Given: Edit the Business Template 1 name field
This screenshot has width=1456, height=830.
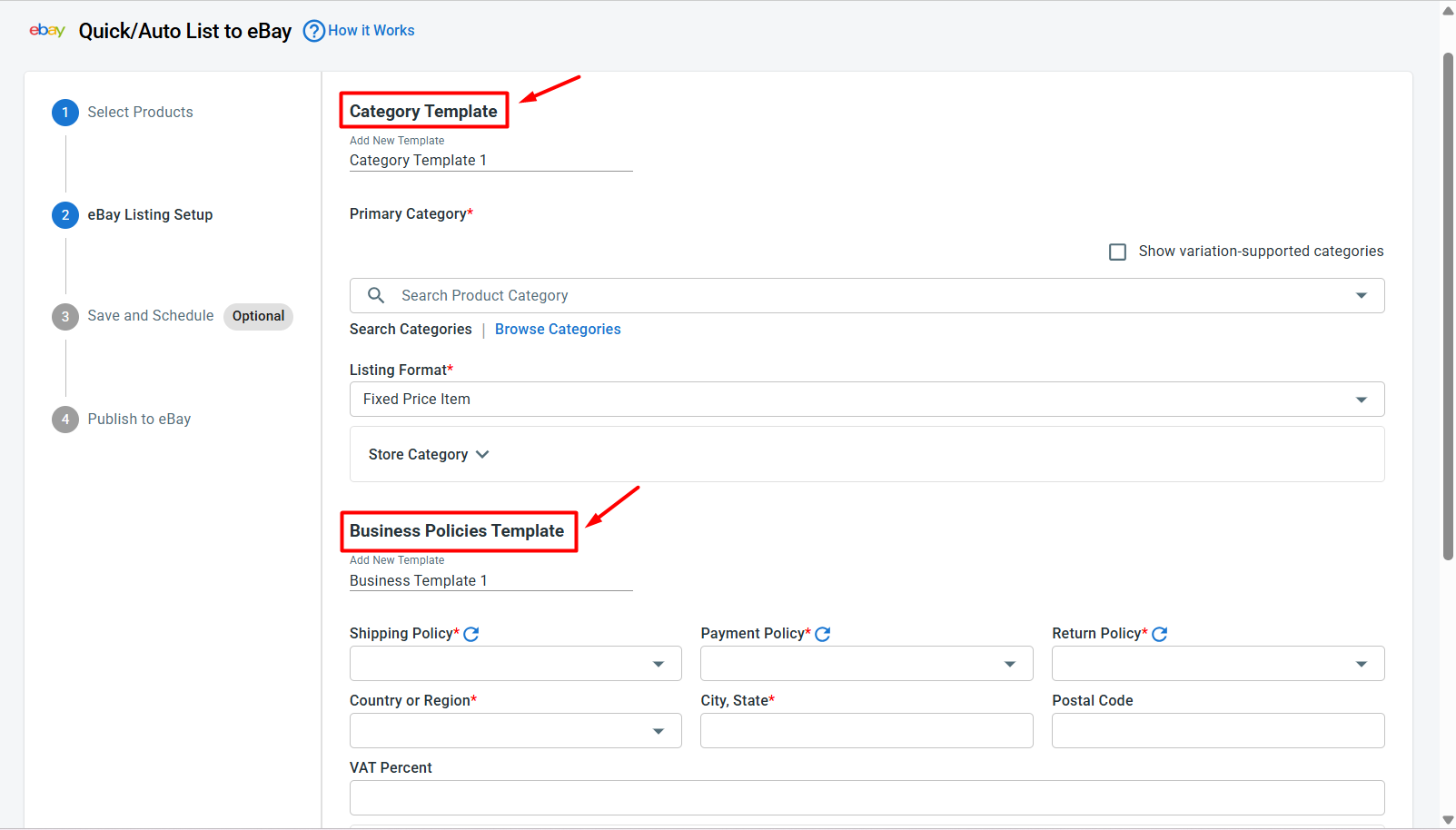Looking at the screenshot, I should (x=491, y=581).
